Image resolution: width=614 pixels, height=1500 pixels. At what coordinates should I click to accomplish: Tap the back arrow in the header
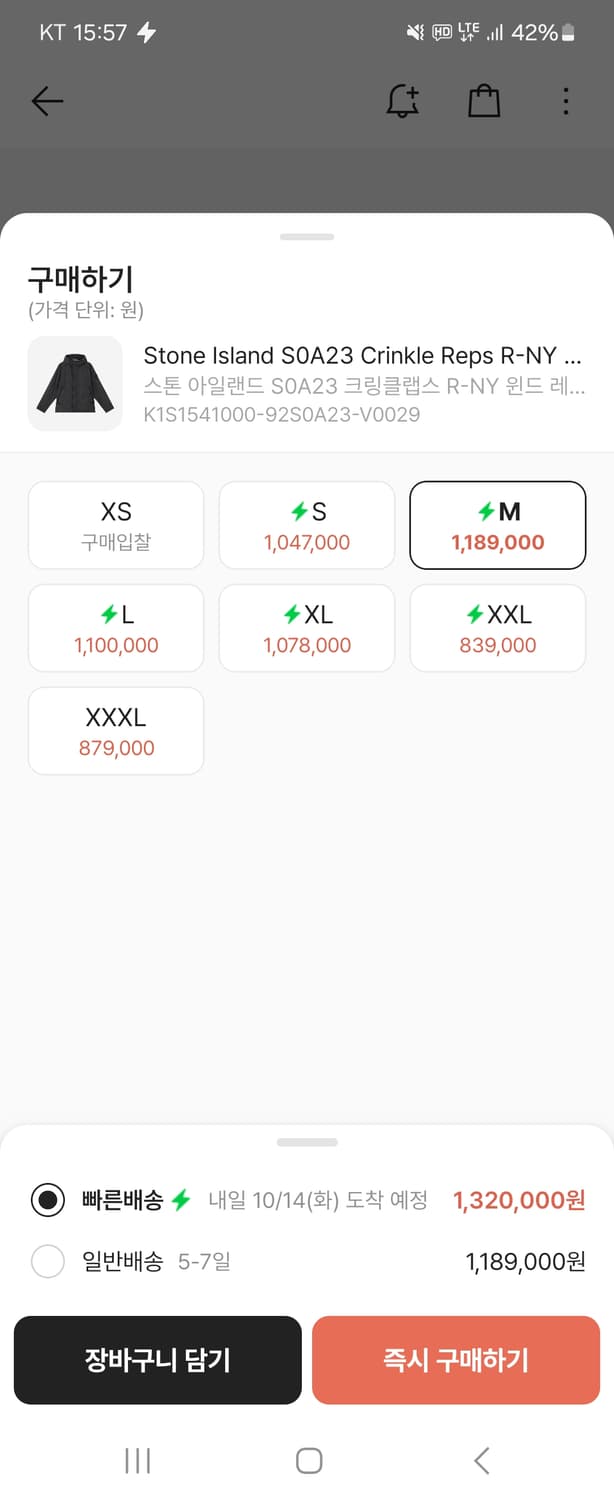click(47, 101)
